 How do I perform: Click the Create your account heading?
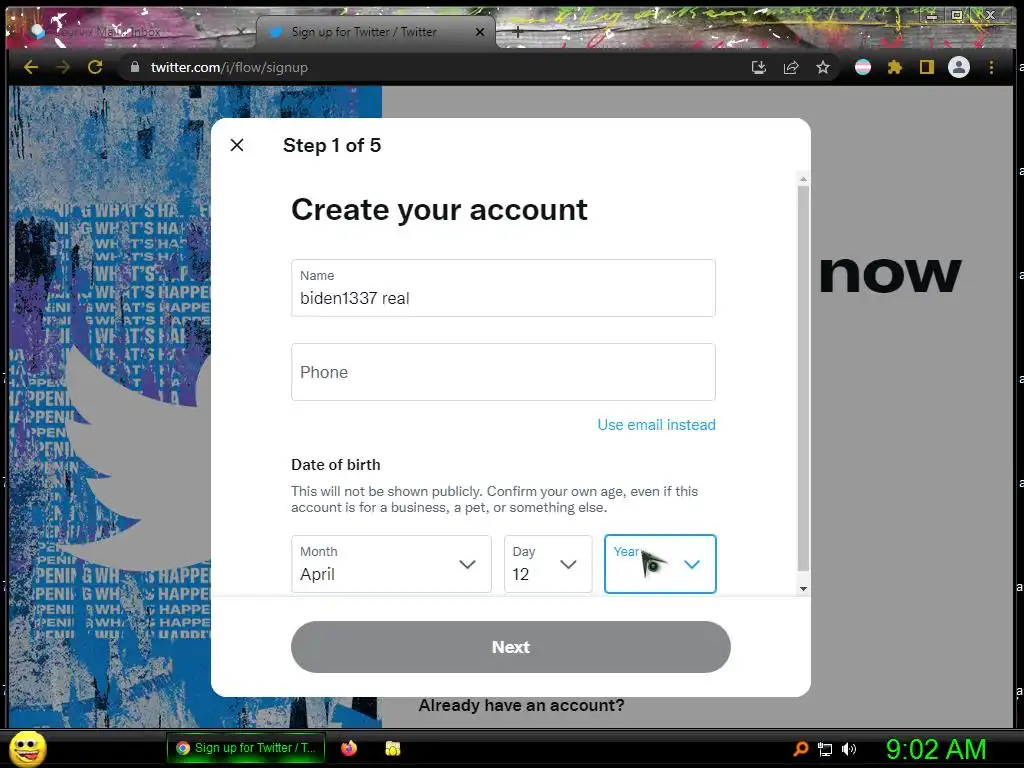[x=439, y=210]
